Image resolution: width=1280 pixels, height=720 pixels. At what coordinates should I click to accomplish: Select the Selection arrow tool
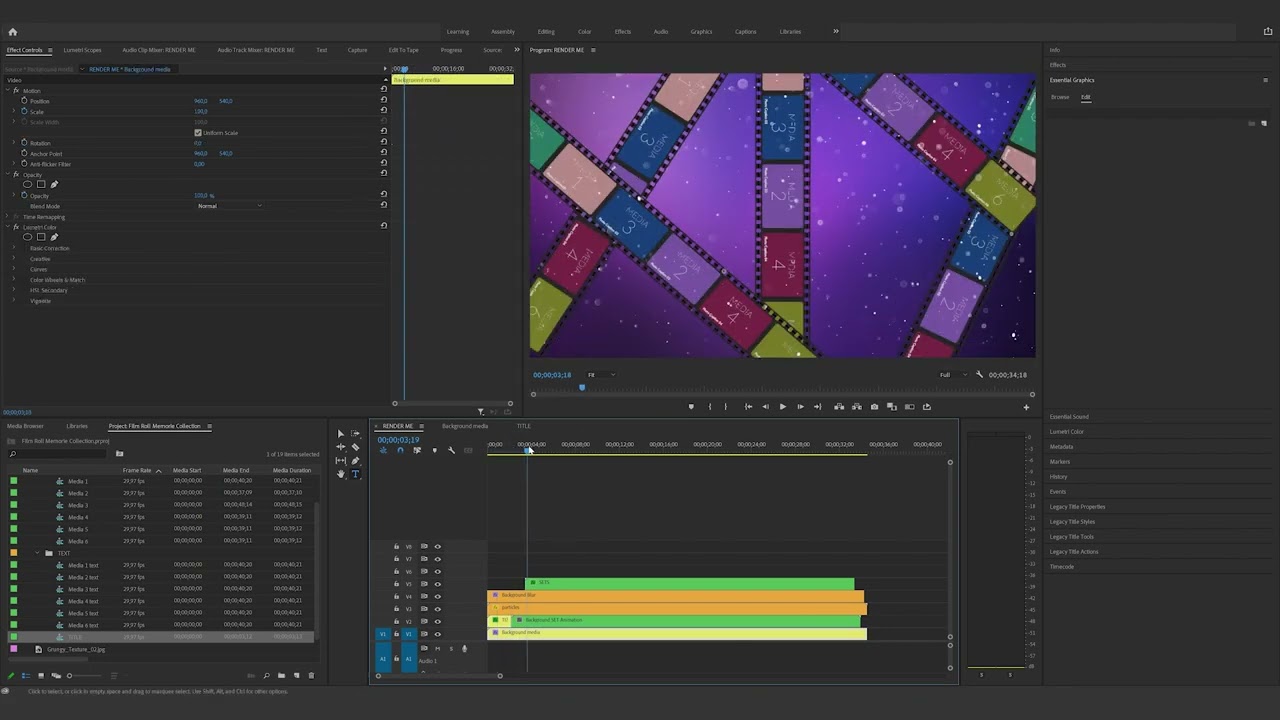pos(340,434)
